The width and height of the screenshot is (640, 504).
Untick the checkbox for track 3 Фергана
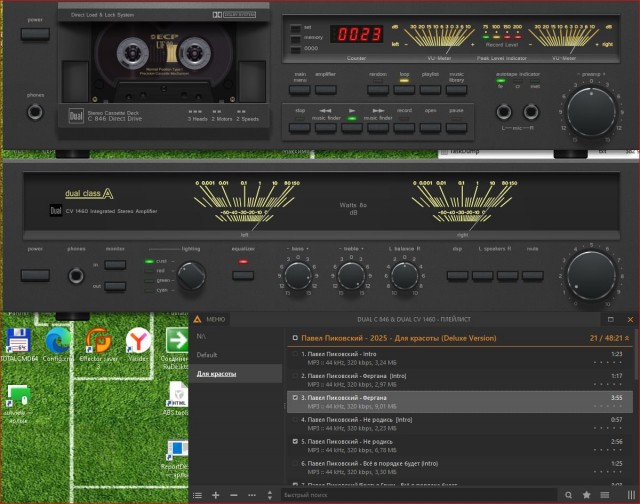pos(295,397)
